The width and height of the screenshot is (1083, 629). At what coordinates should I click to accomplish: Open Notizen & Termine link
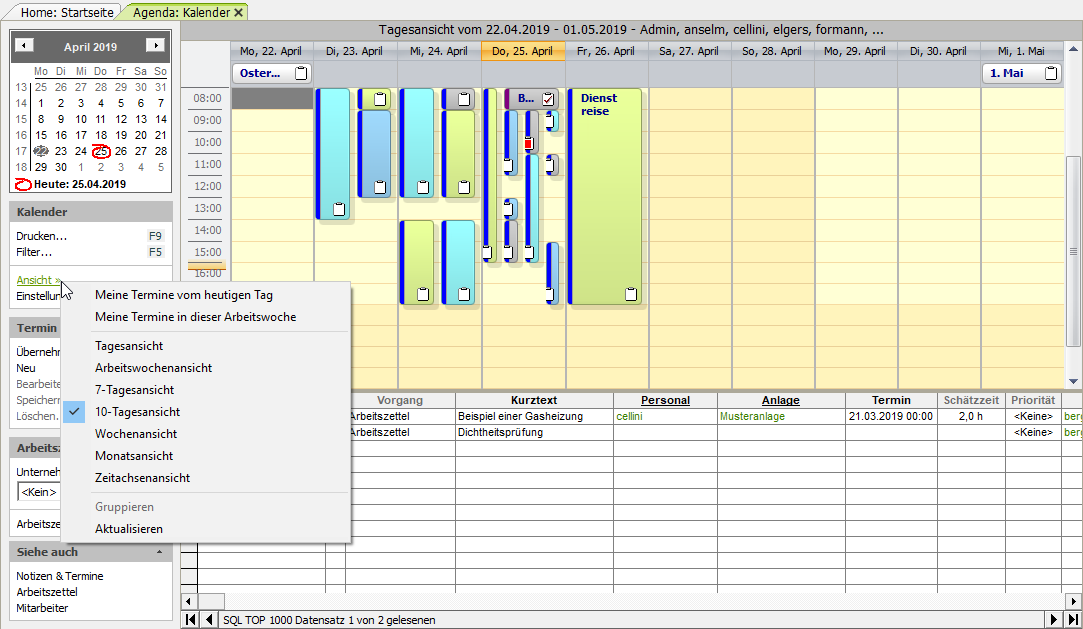59,576
